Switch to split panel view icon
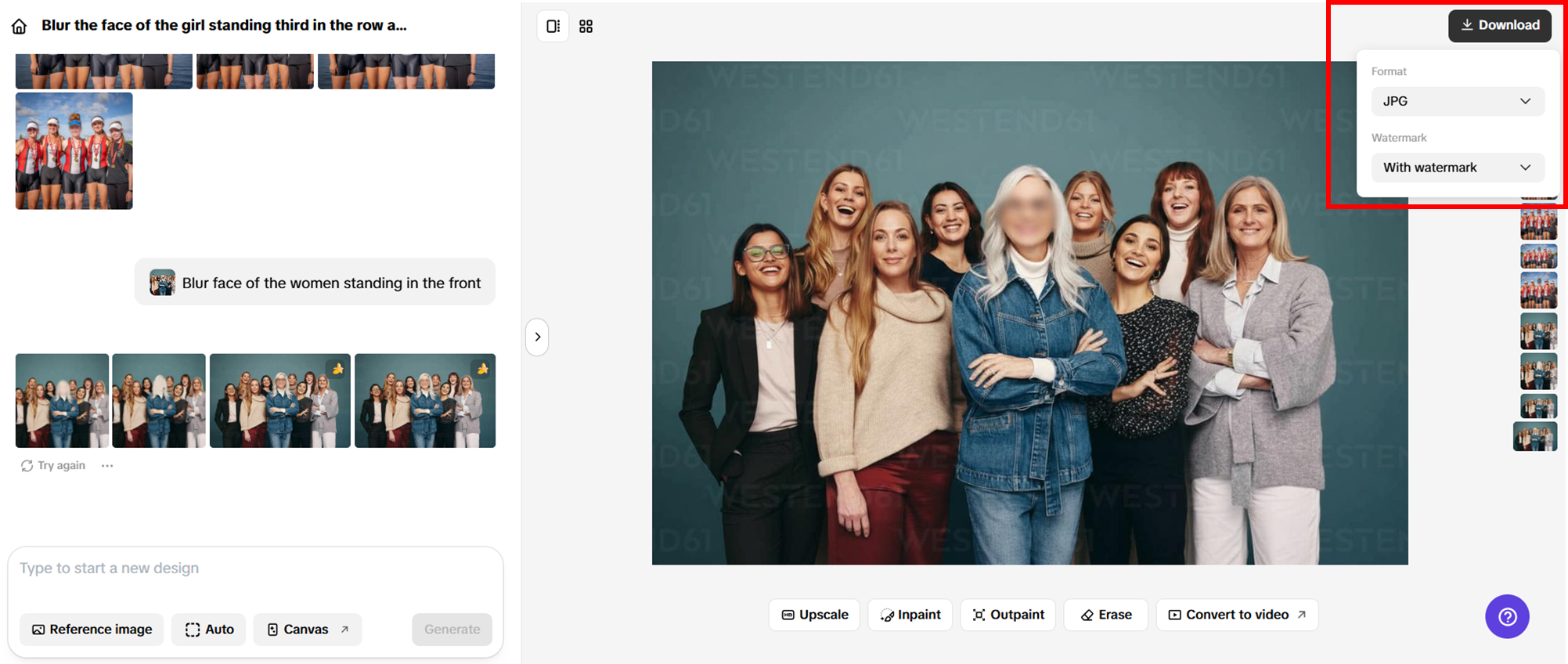Image resolution: width=1568 pixels, height=664 pixels. click(x=553, y=27)
